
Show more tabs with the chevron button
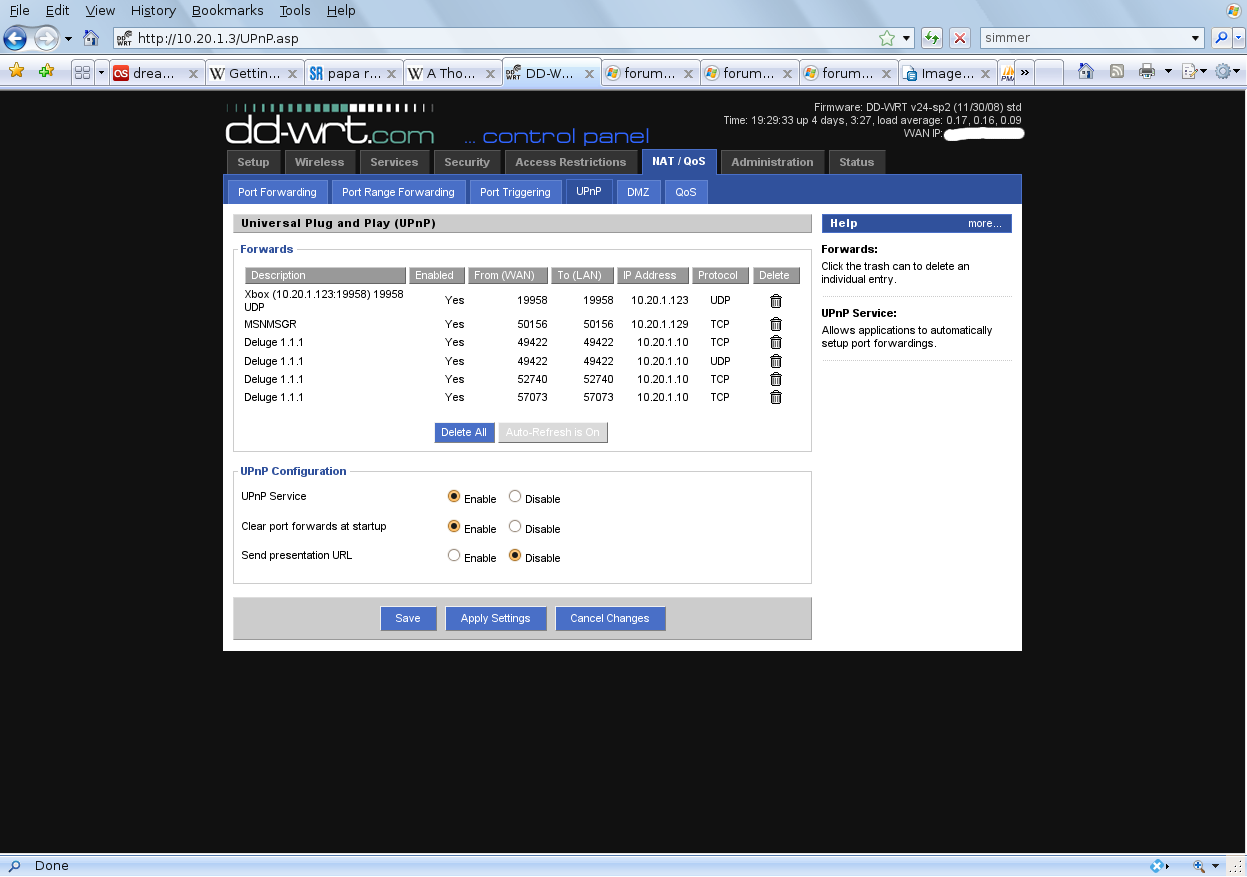(1024, 73)
